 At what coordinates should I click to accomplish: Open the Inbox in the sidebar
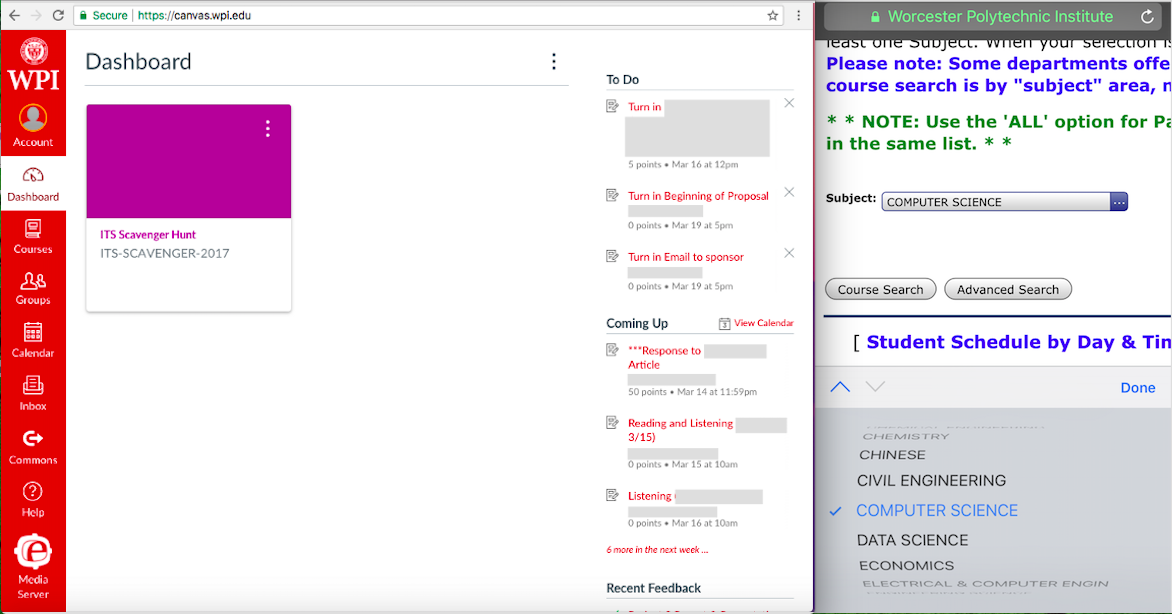33,393
